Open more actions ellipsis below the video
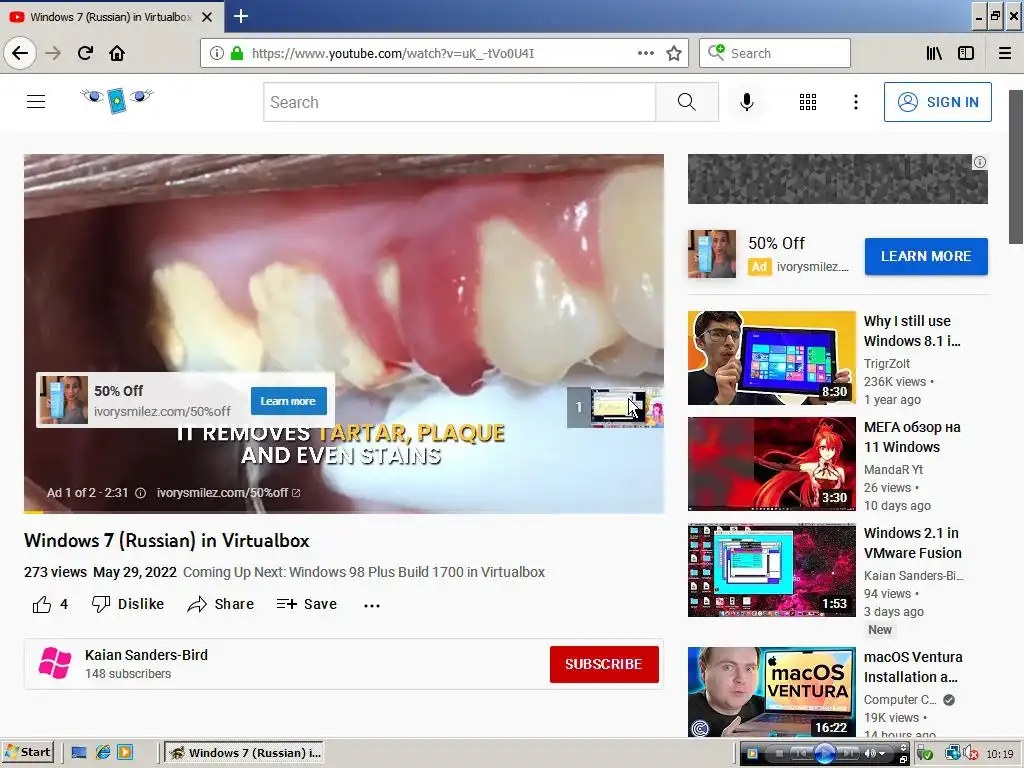This screenshot has height=768, width=1024. point(372,605)
